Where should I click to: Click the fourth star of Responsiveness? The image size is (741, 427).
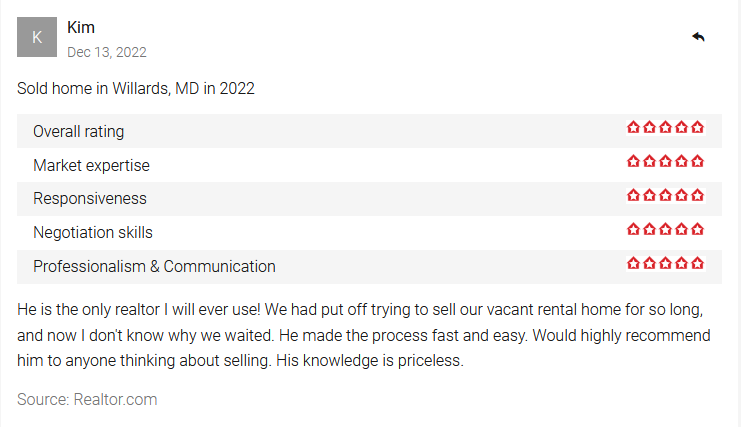tap(681, 196)
